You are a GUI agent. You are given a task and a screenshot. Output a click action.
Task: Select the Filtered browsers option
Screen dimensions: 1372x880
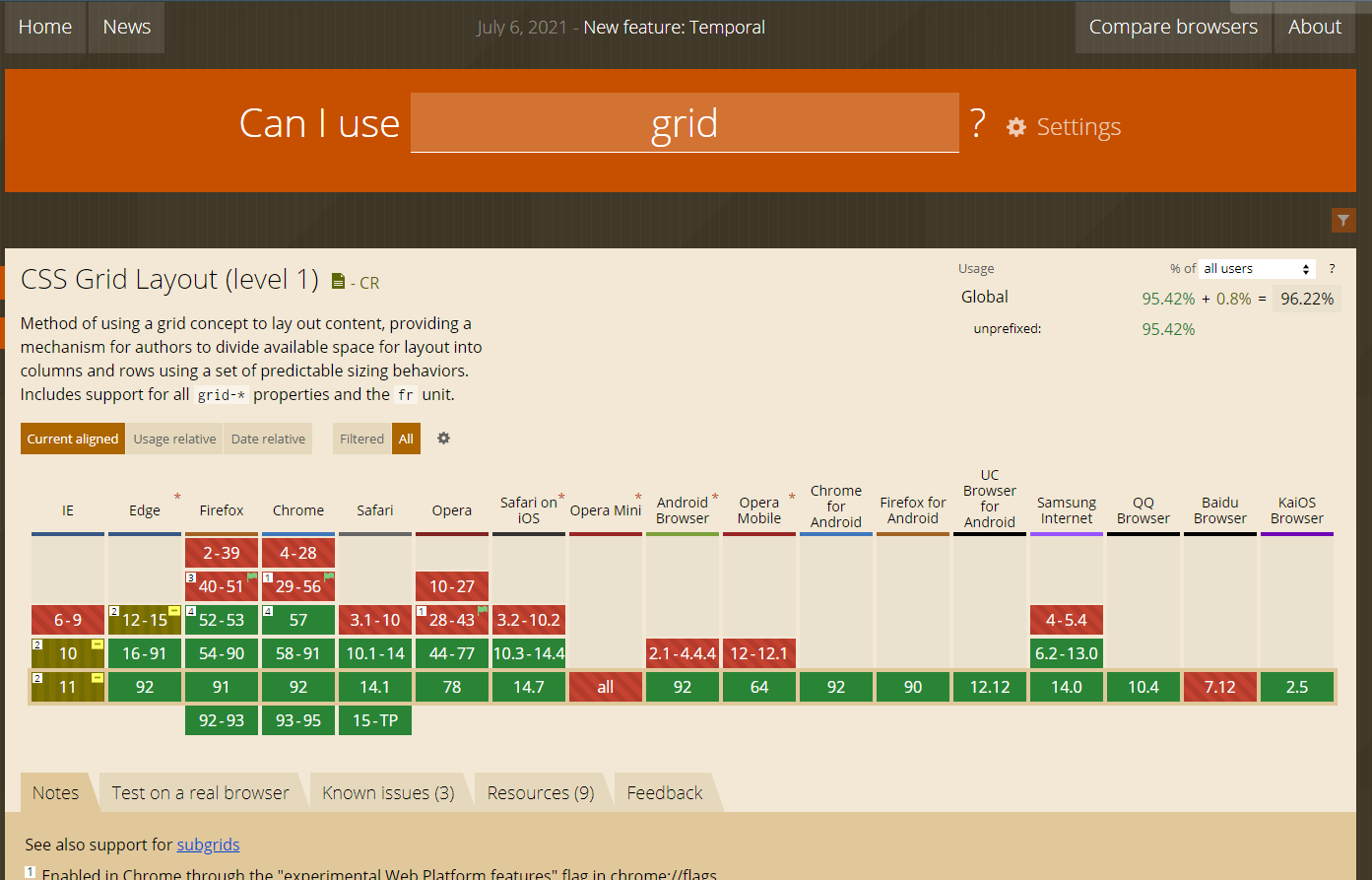tap(361, 439)
